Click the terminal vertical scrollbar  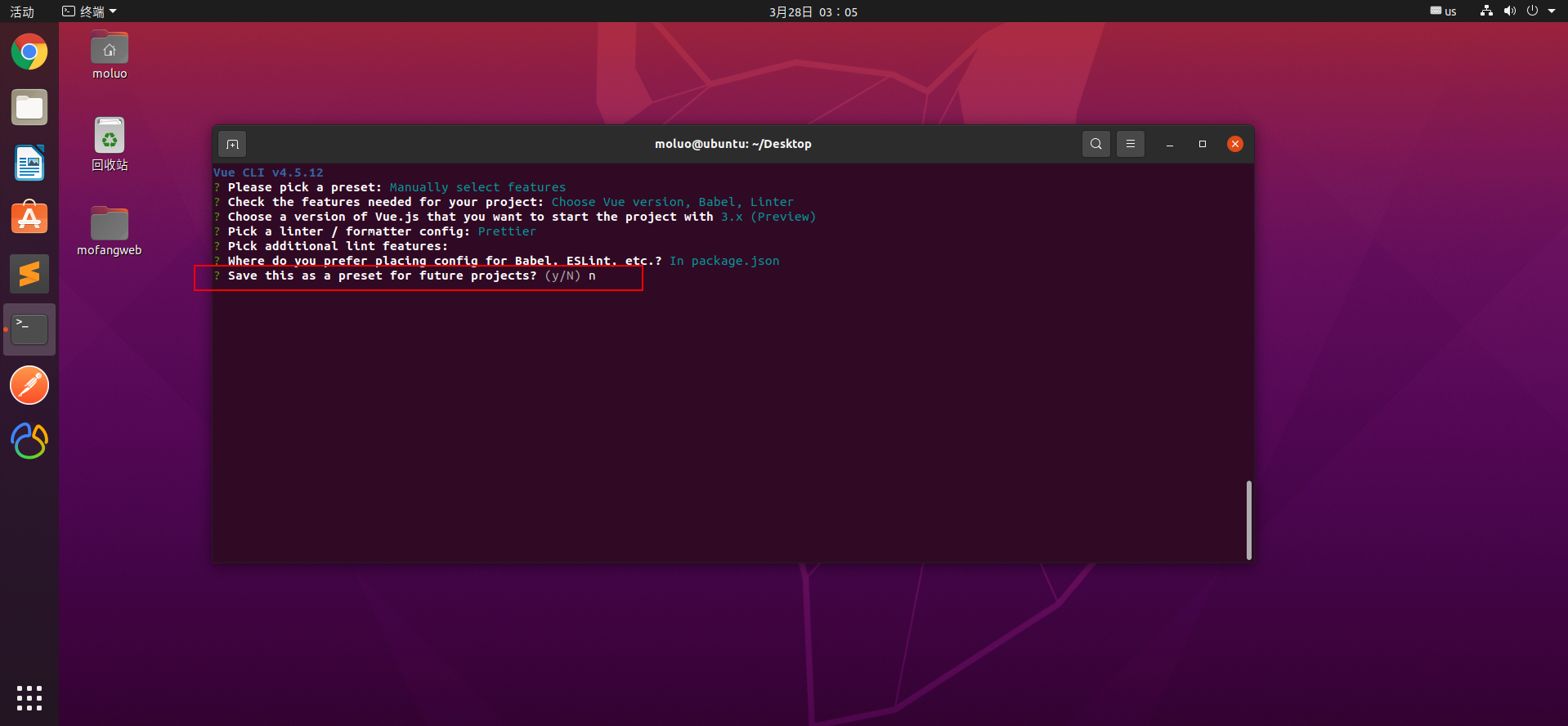click(1248, 520)
